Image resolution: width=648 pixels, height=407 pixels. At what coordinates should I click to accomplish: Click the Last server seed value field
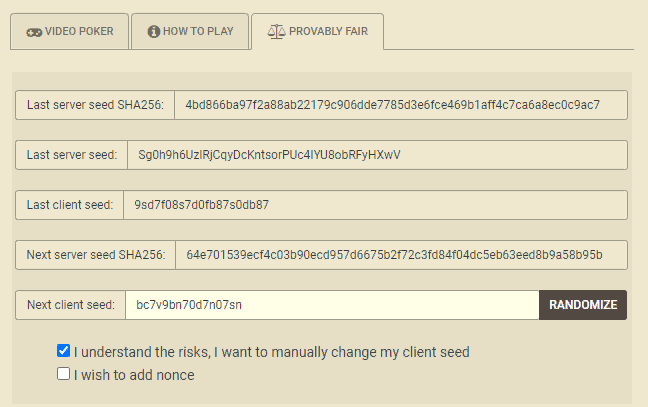pyautogui.click(x=377, y=155)
